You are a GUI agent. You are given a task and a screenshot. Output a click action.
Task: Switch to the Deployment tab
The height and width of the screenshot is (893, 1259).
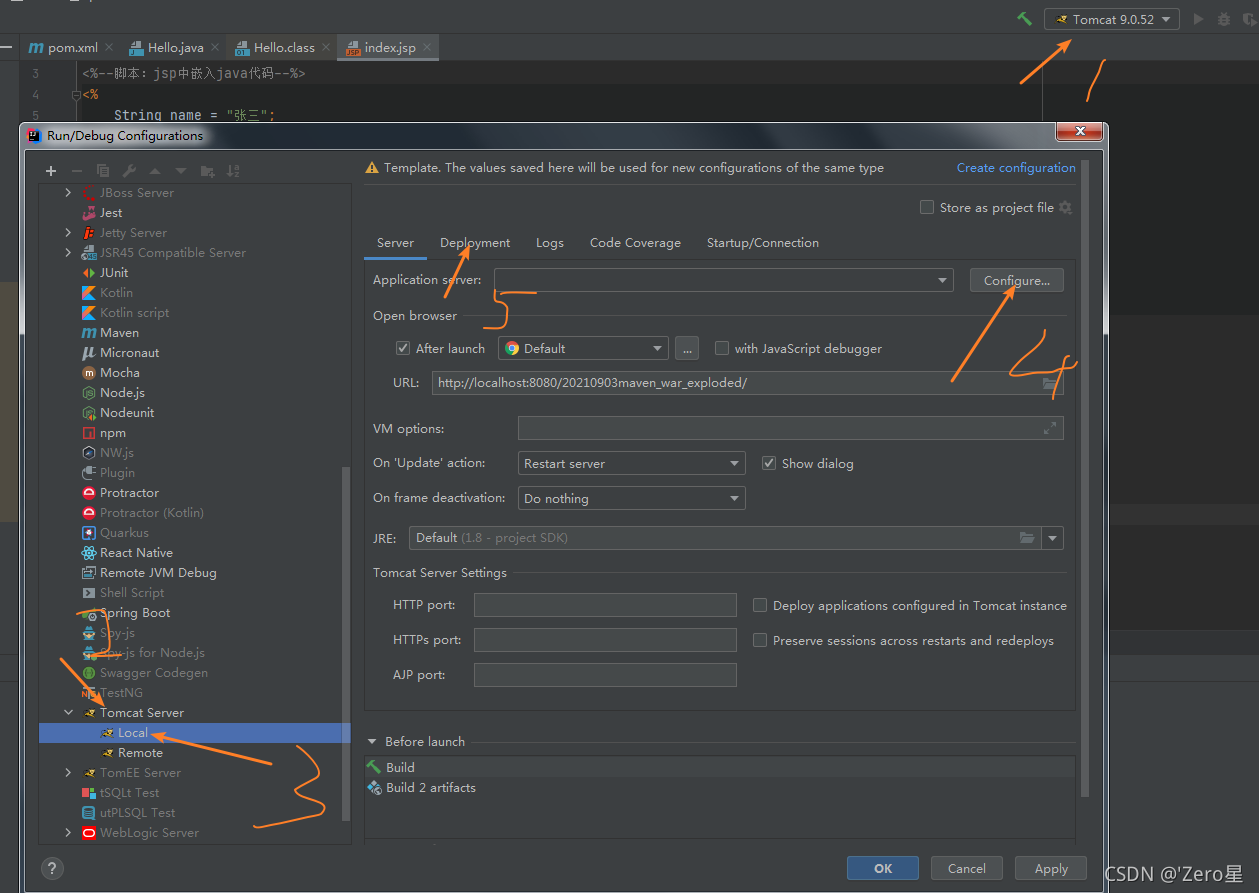[x=475, y=243]
